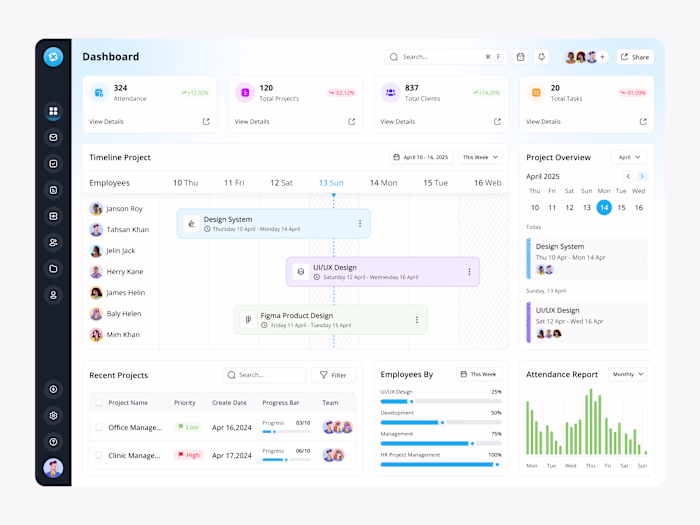The image size is (700, 525).
Task: Adjust the Development 50% slider
Action: tap(442, 422)
